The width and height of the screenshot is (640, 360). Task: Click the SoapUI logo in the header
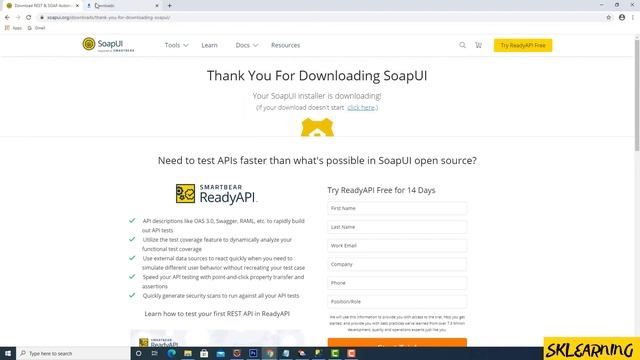coord(108,44)
